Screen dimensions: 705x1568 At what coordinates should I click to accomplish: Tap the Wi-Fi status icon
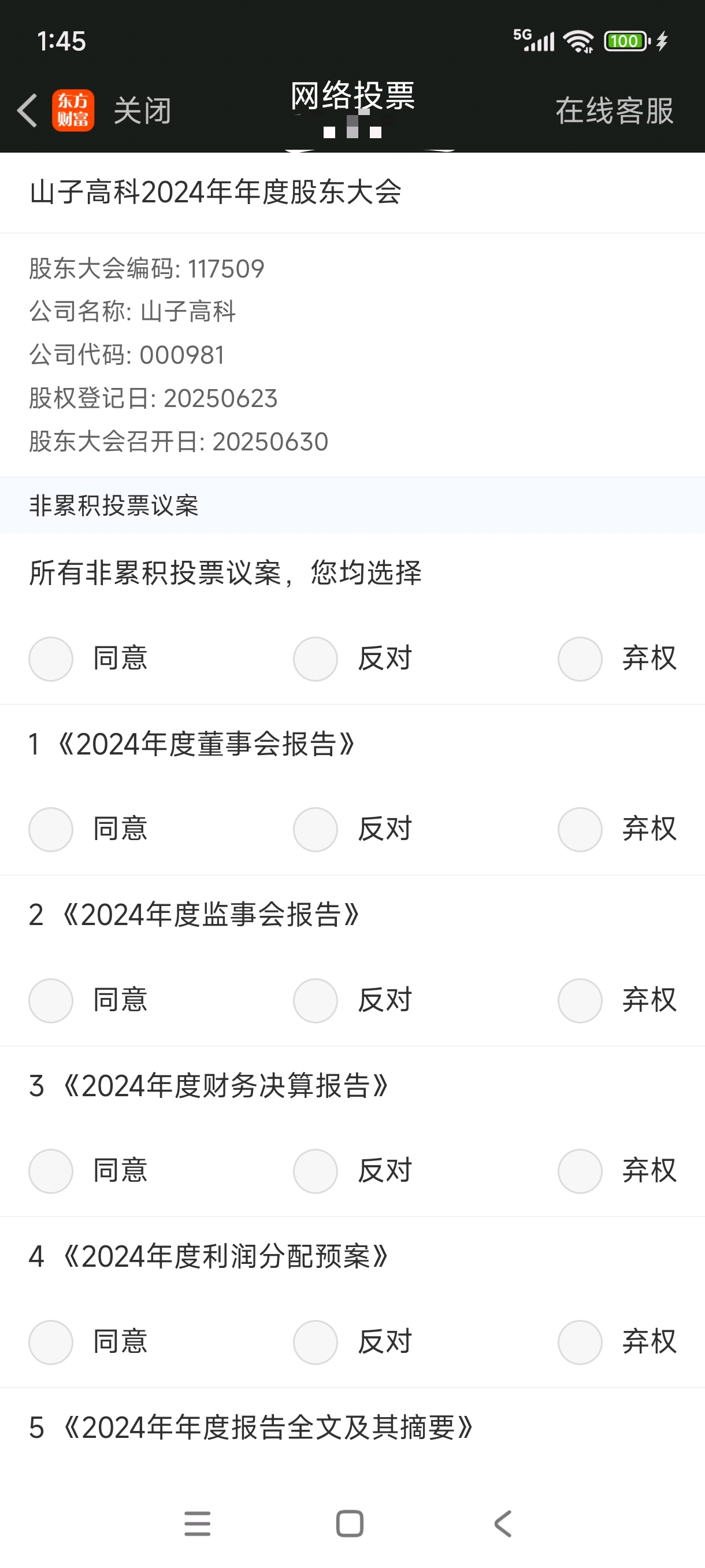pyautogui.click(x=578, y=42)
